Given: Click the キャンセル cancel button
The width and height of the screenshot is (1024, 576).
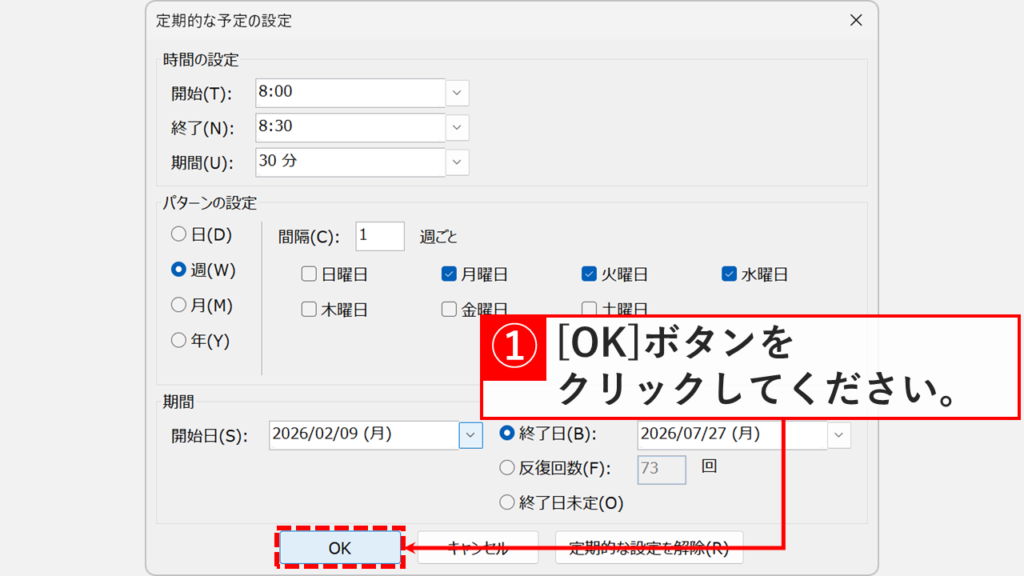Looking at the screenshot, I should coord(478,548).
